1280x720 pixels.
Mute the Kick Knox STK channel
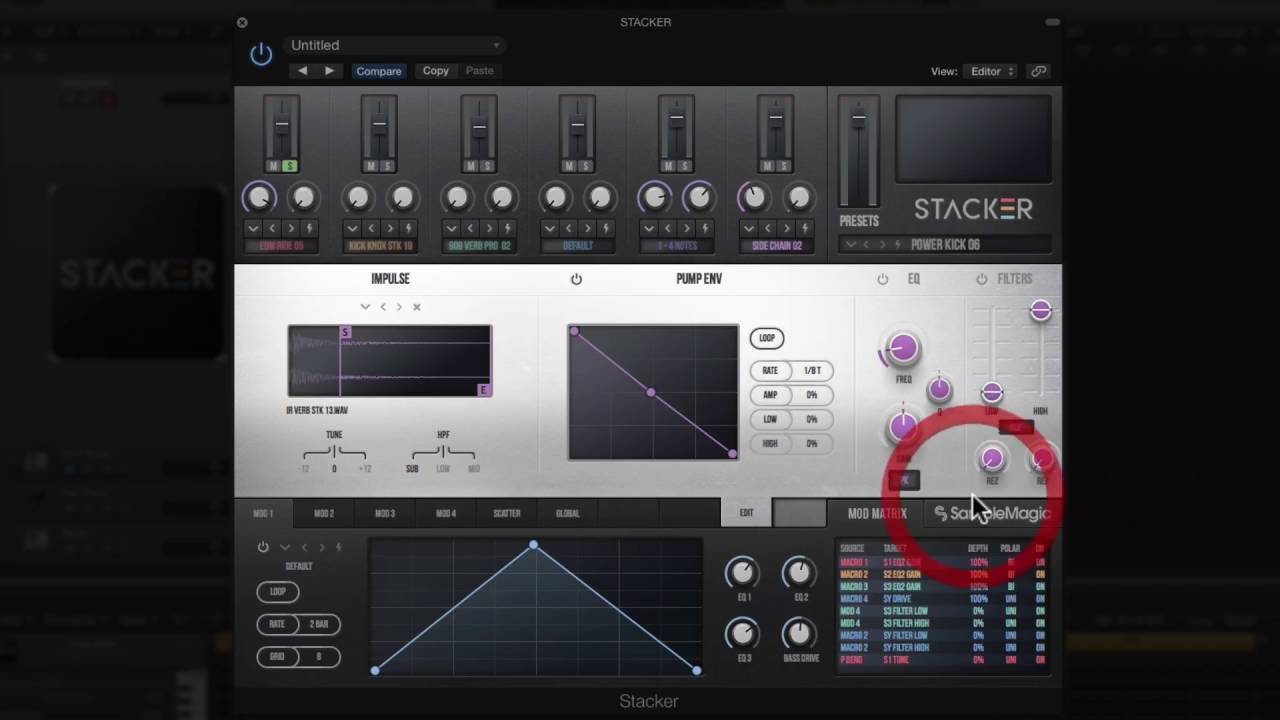click(x=371, y=166)
